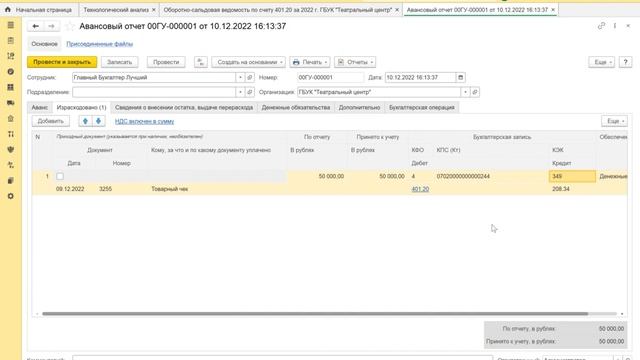The width and height of the screenshot is (640, 360).
Task: Open the round dial icon in the sidebar
Action: pos(11,71)
